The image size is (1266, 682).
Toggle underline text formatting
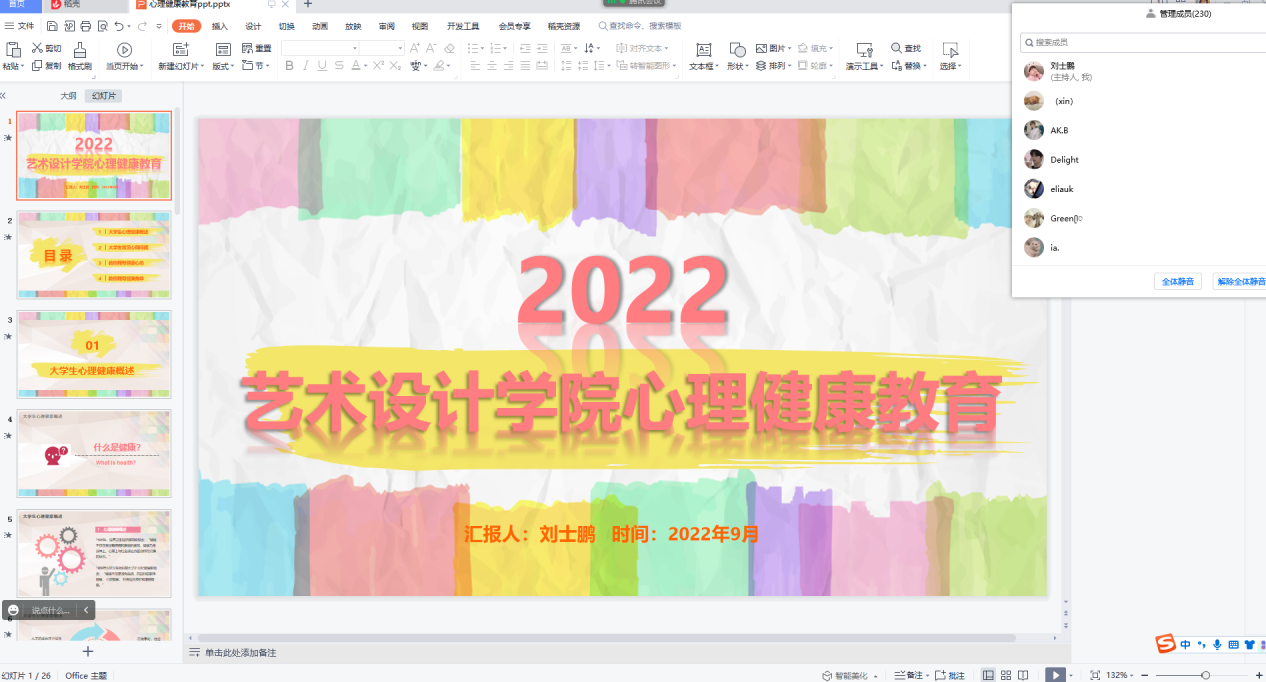(322, 66)
